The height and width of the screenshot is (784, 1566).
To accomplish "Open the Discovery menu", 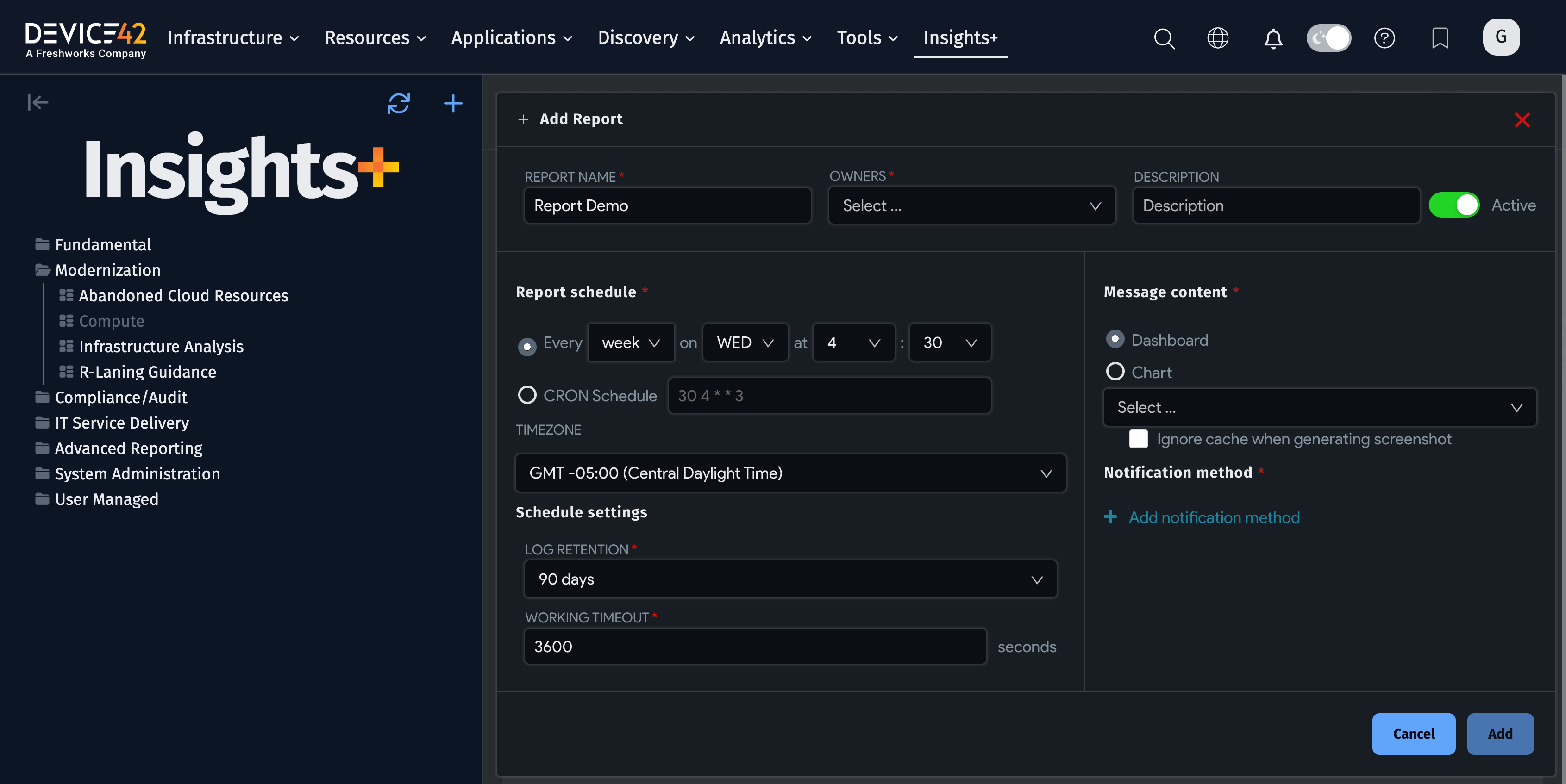I will coord(645,37).
